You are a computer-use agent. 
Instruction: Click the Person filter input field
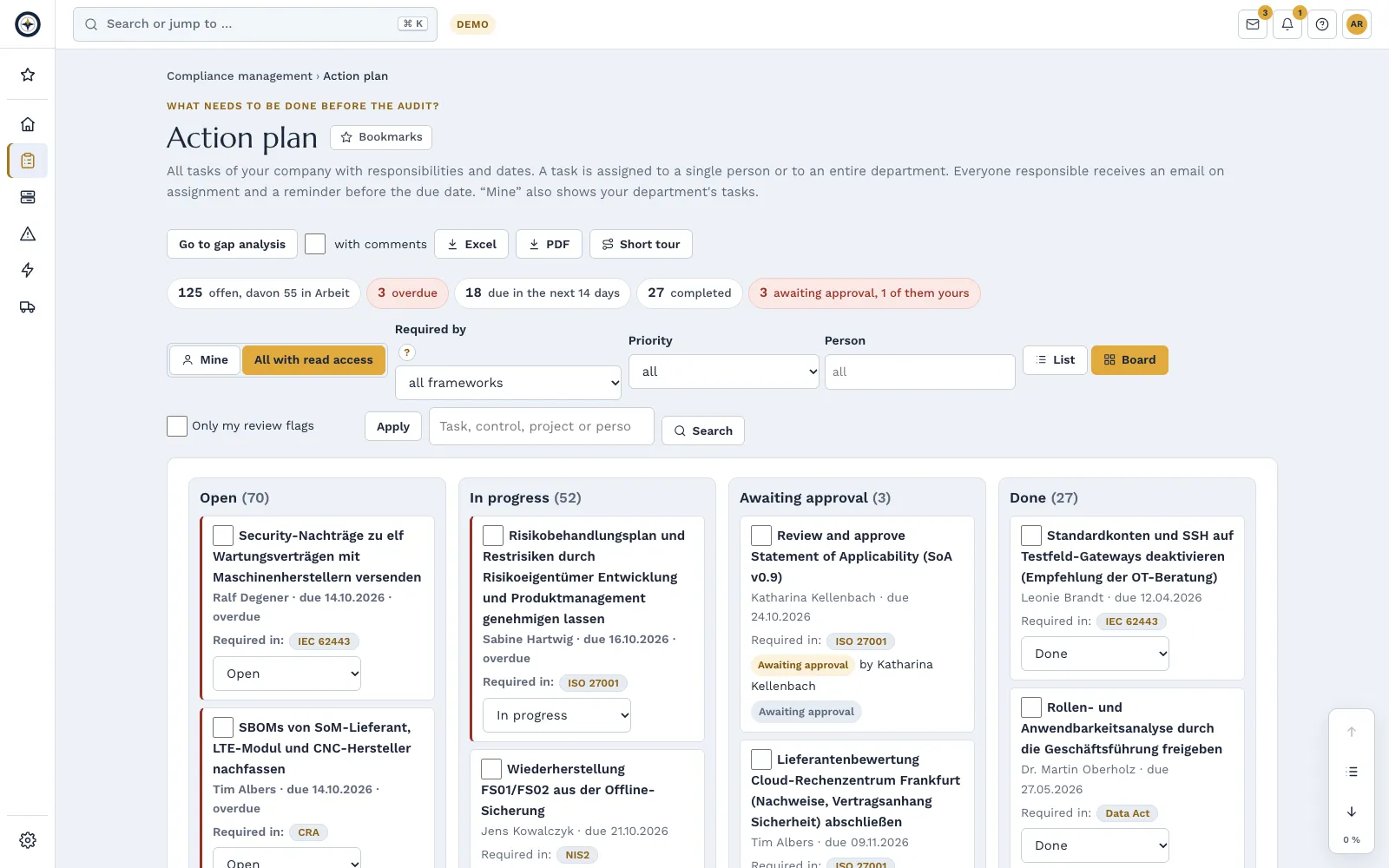919,372
